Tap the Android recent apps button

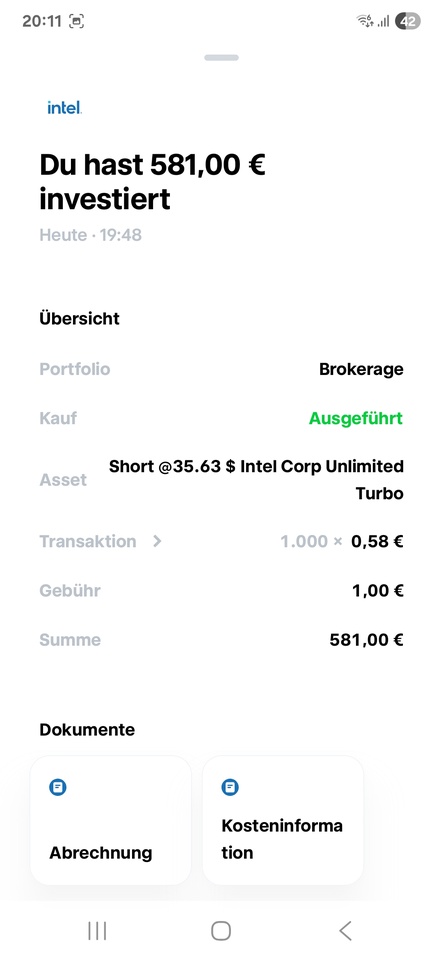(97, 931)
